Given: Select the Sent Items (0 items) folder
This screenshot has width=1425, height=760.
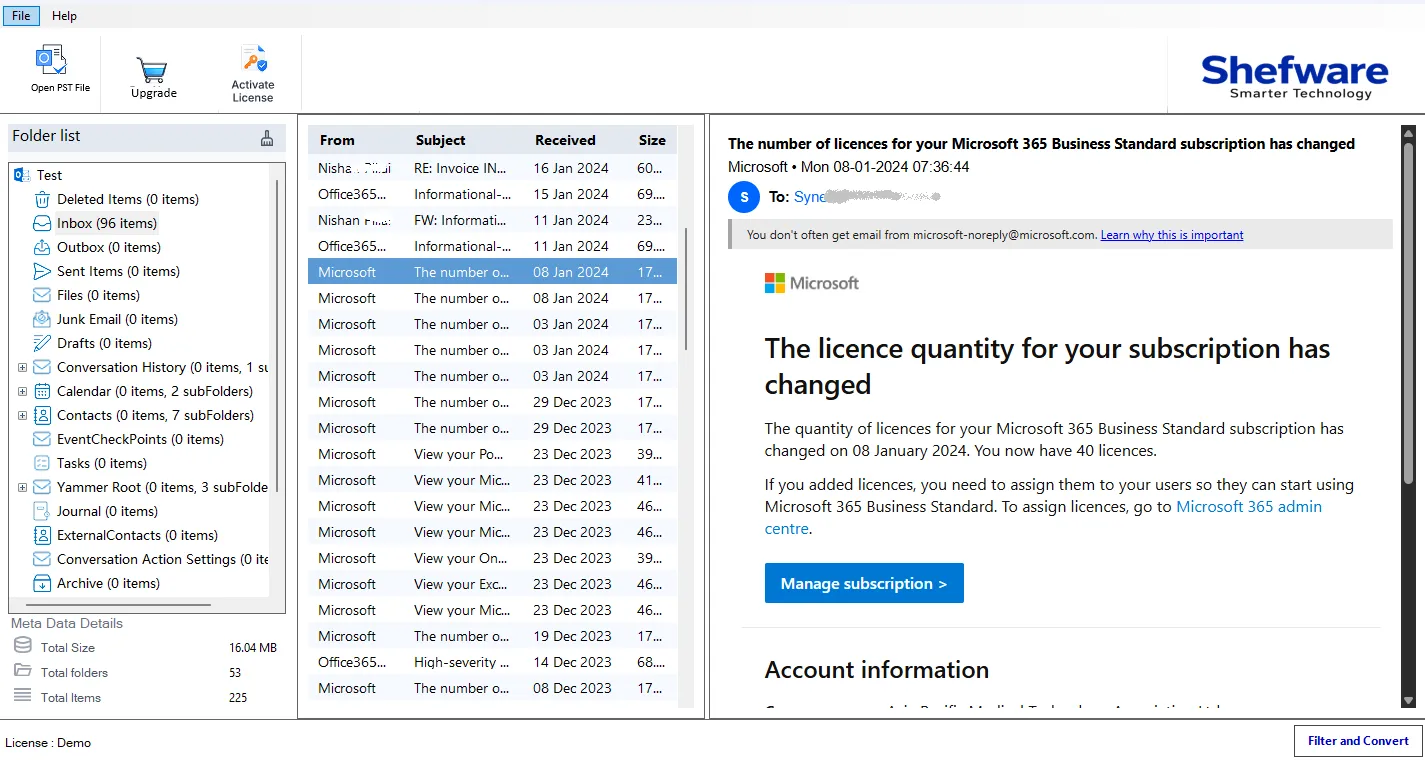Looking at the screenshot, I should pyautogui.click(x=118, y=271).
